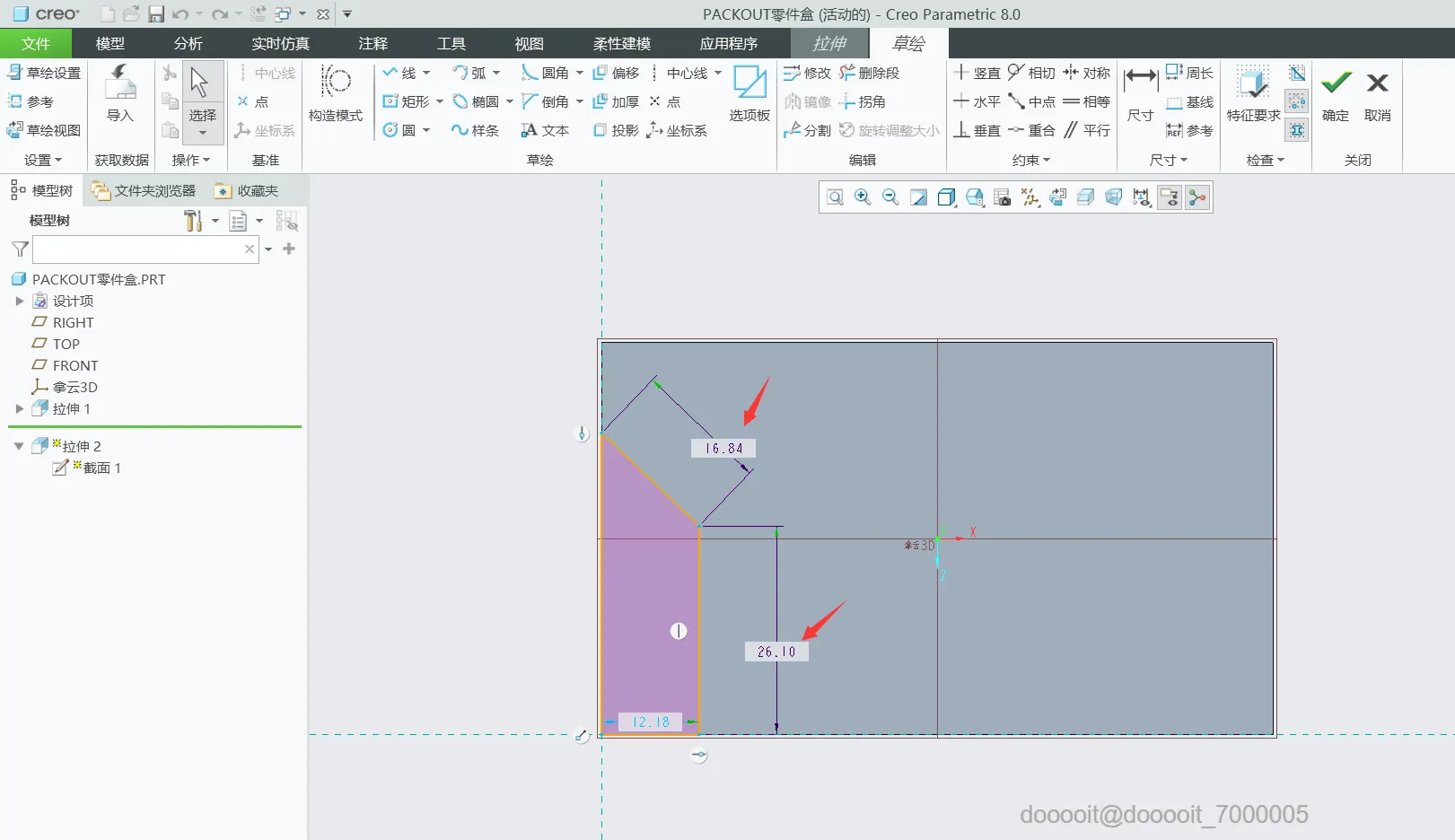Image resolution: width=1455 pixels, height=840 pixels.
Task: Select the 样条 (Spline) tool
Action: tap(476, 130)
